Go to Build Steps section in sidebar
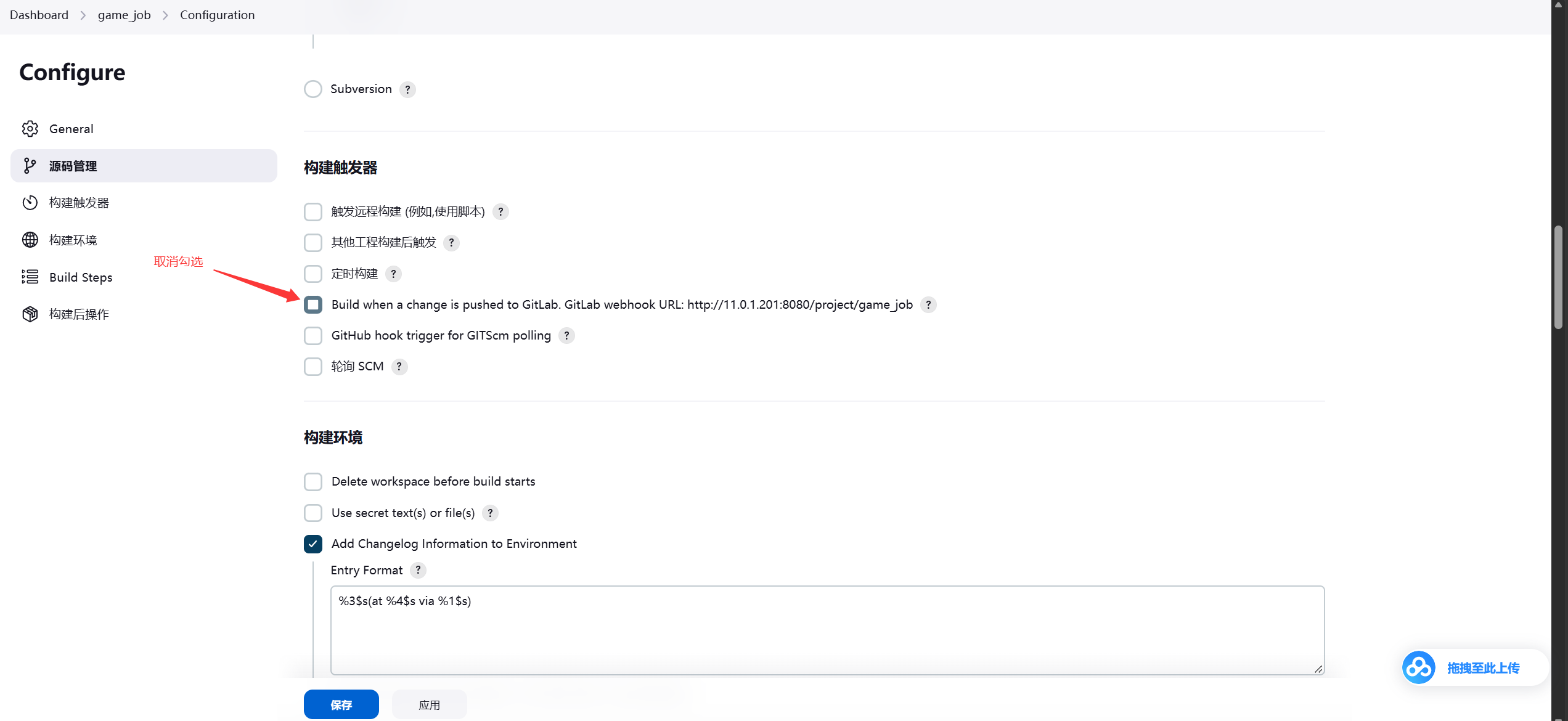The image size is (1568, 721). [144, 277]
